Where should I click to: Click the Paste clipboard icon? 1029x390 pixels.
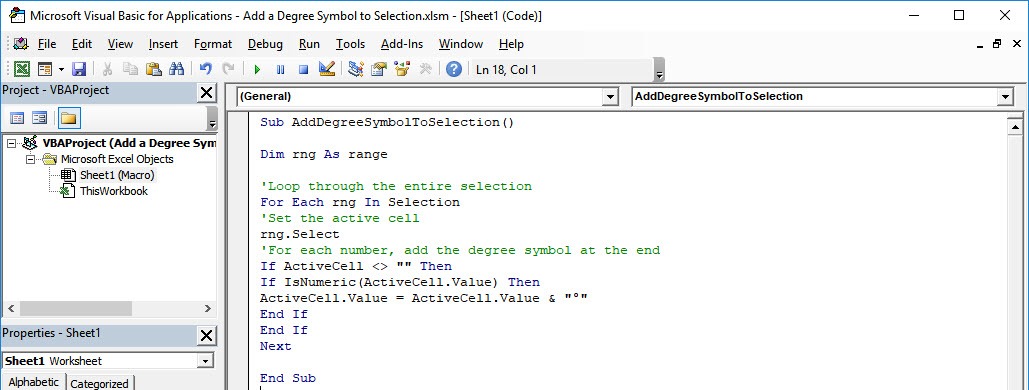(x=153, y=69)
